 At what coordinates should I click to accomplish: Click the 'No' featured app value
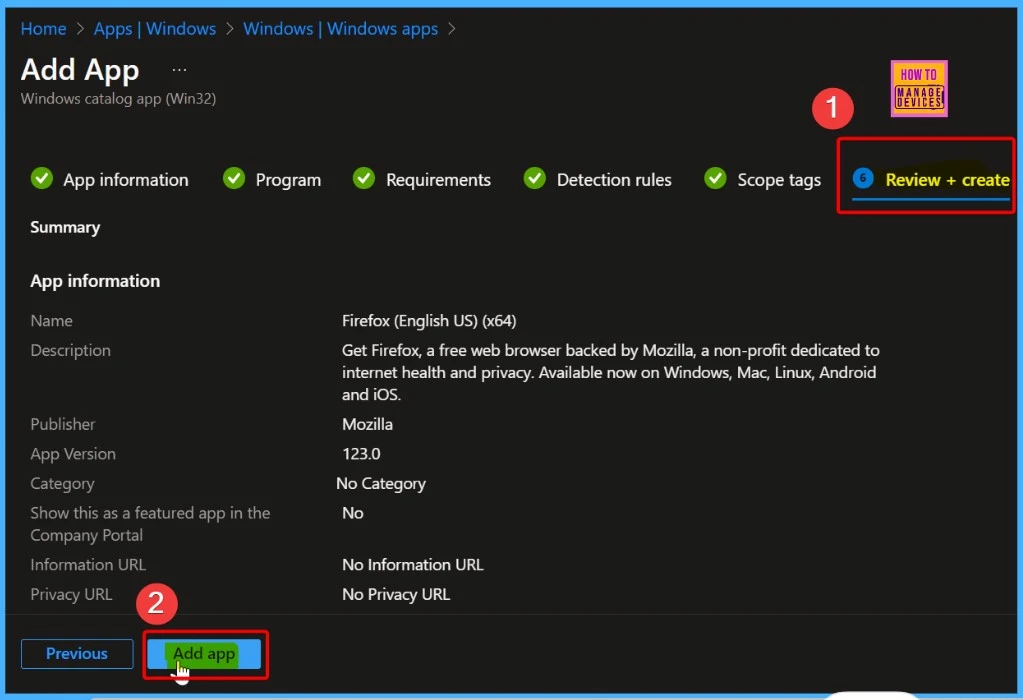pyautogui.click(x=353, y=513)
